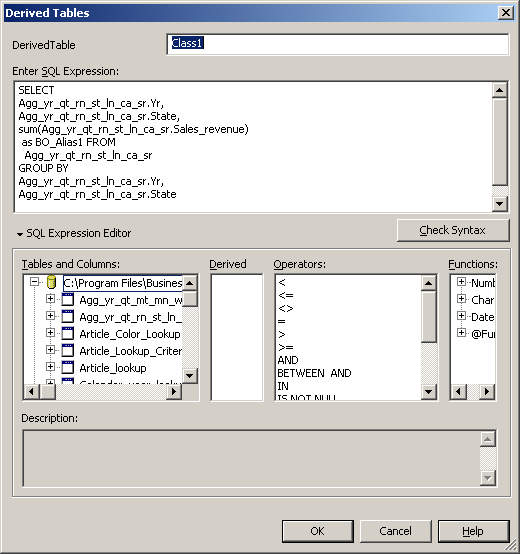
Task: Collapse the SQL Expression Editor section
Action: (x=20, y=234)
